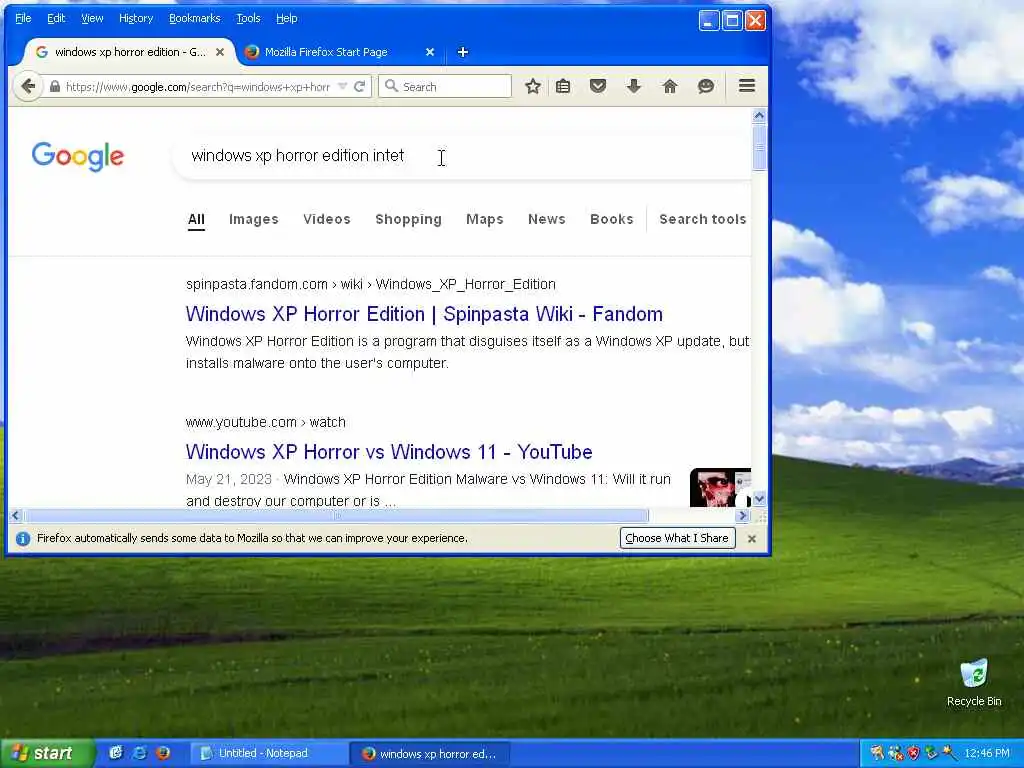This screenshot has width=1024, height=768.
Task: Click the www.youtube.com watch breadcrumb
Action: point(265,422)
